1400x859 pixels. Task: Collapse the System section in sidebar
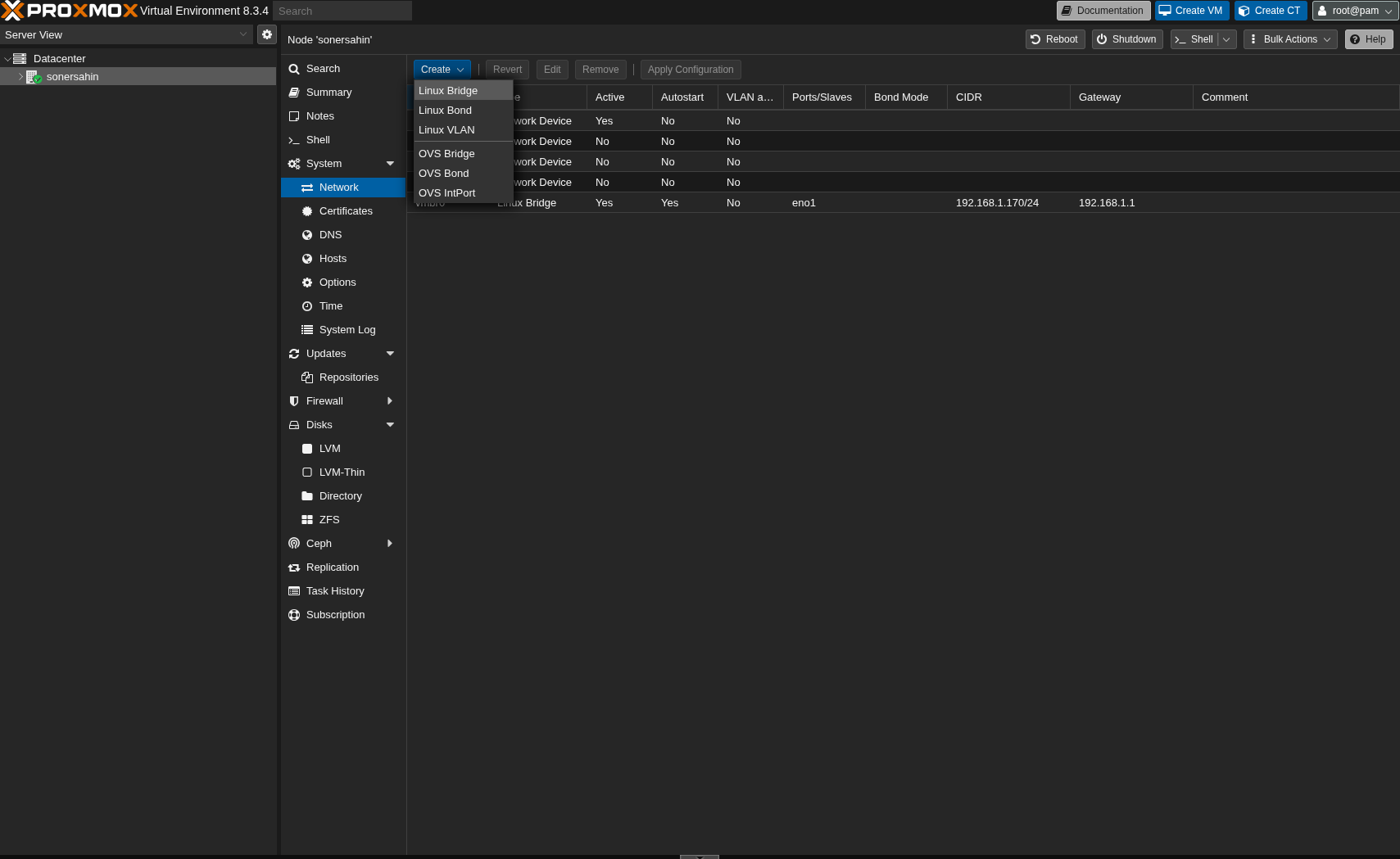pyautogui.click(x=391, y=163)
